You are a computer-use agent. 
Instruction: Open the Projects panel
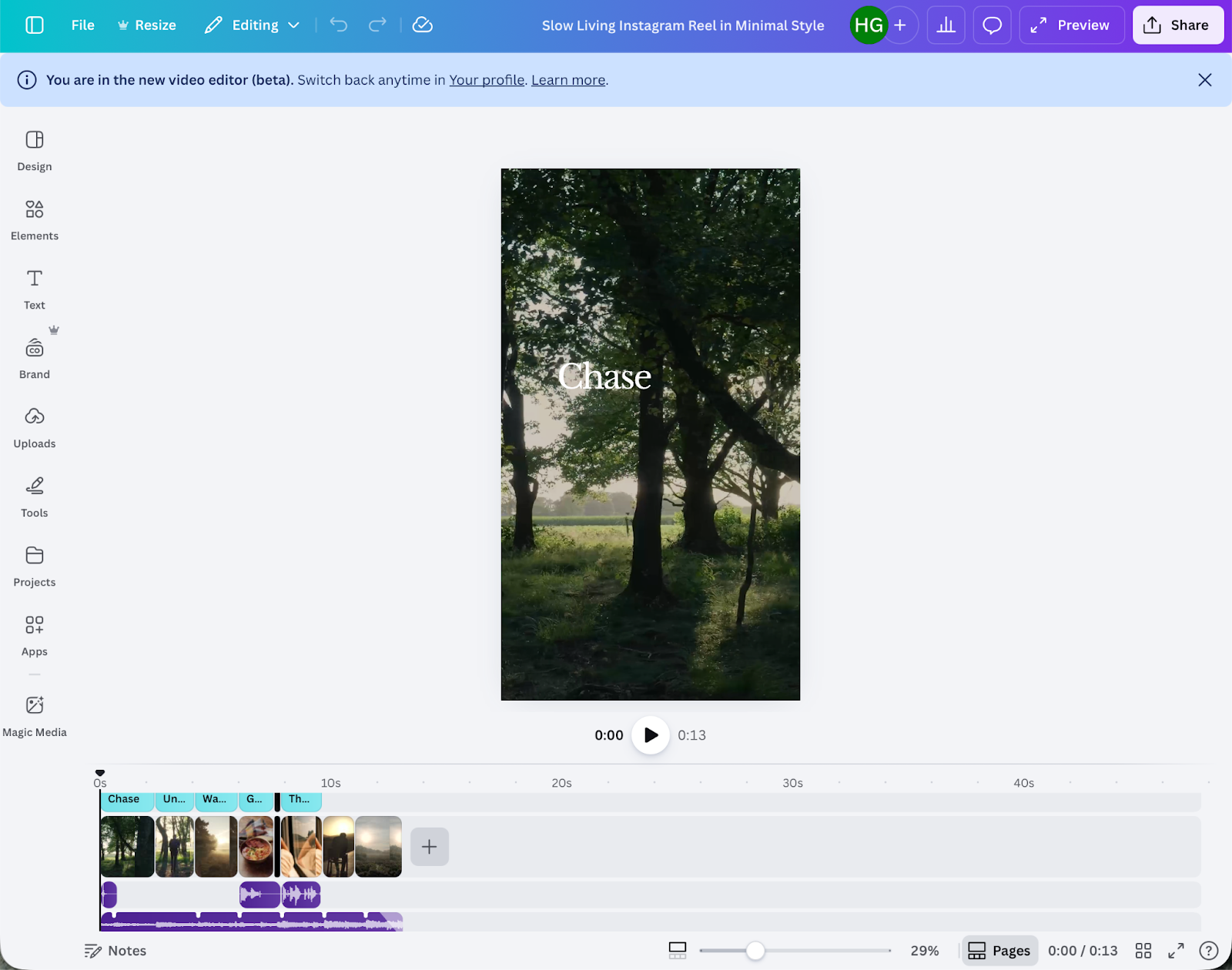(x=34, y=564)
